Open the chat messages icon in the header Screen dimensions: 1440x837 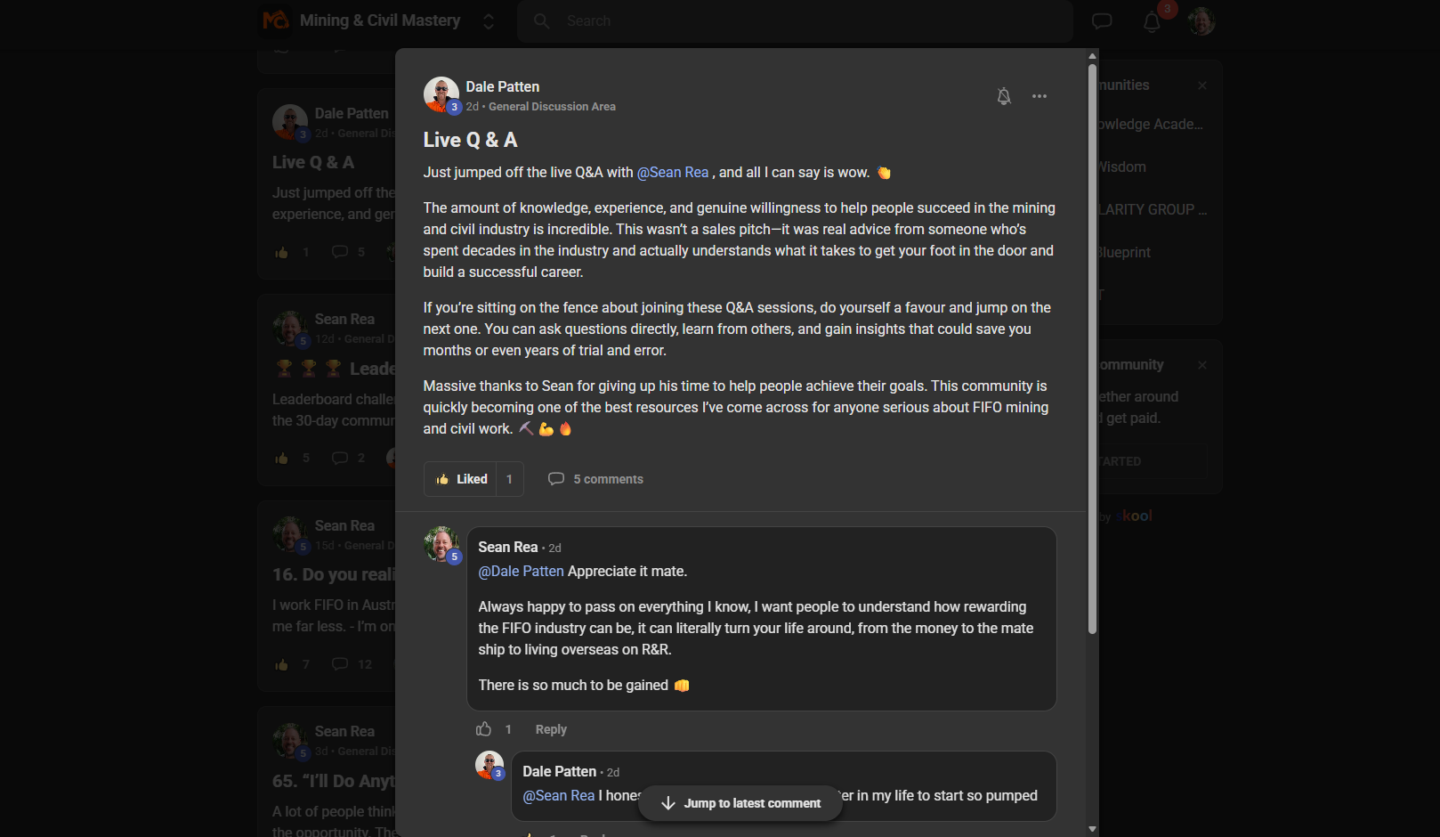1102,21
